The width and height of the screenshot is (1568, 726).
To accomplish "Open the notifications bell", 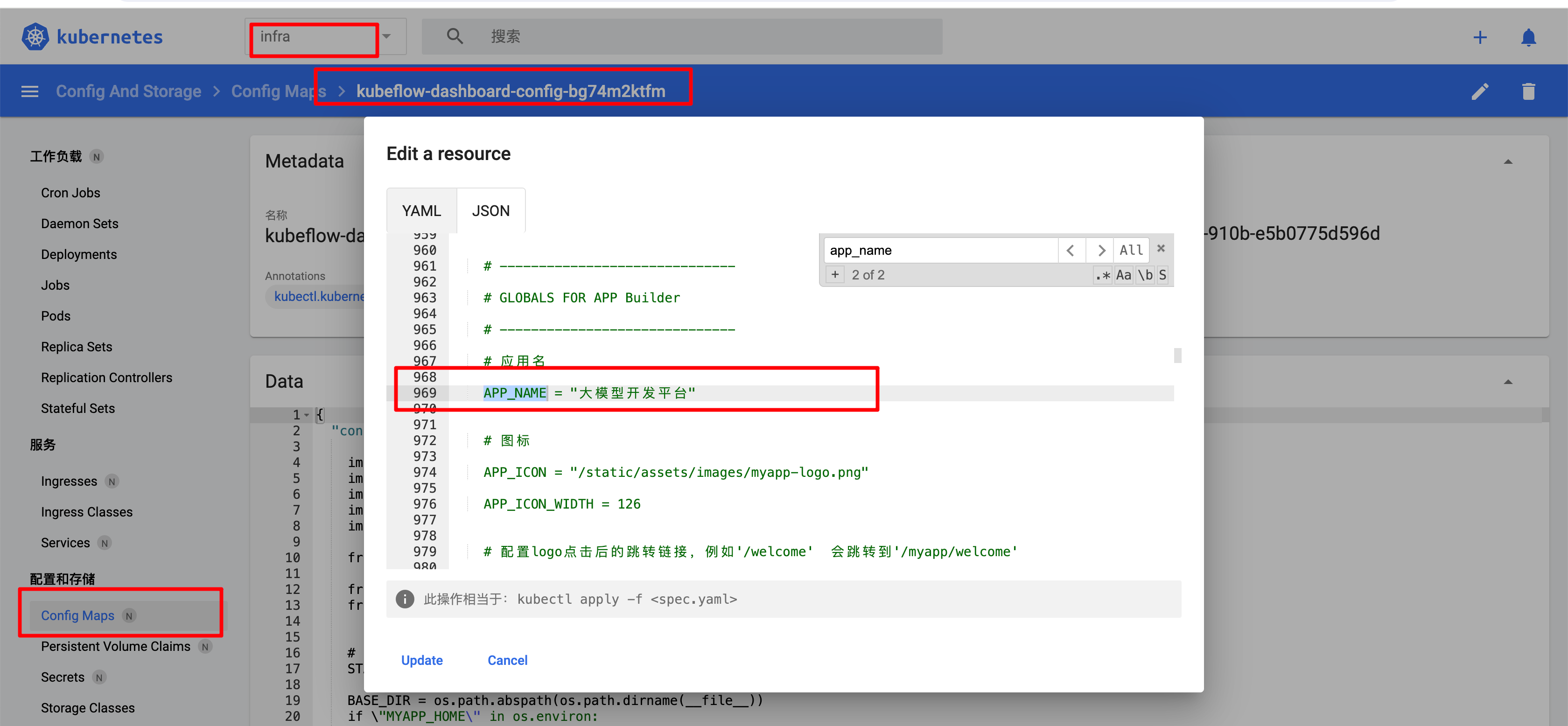I will (x=1528, y=37).
